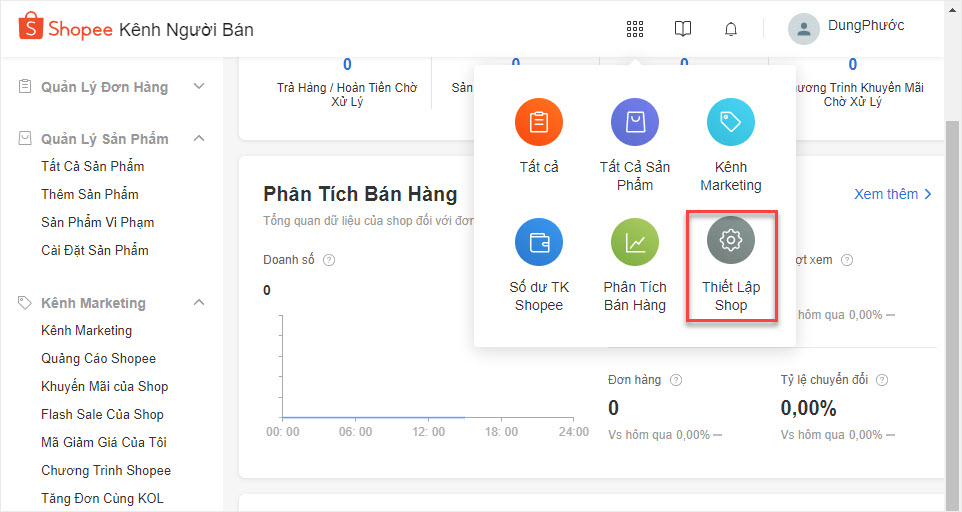
Task: Open Tất Cả Sản Phẩm shopping bag icon
Action: click(635, 121)
